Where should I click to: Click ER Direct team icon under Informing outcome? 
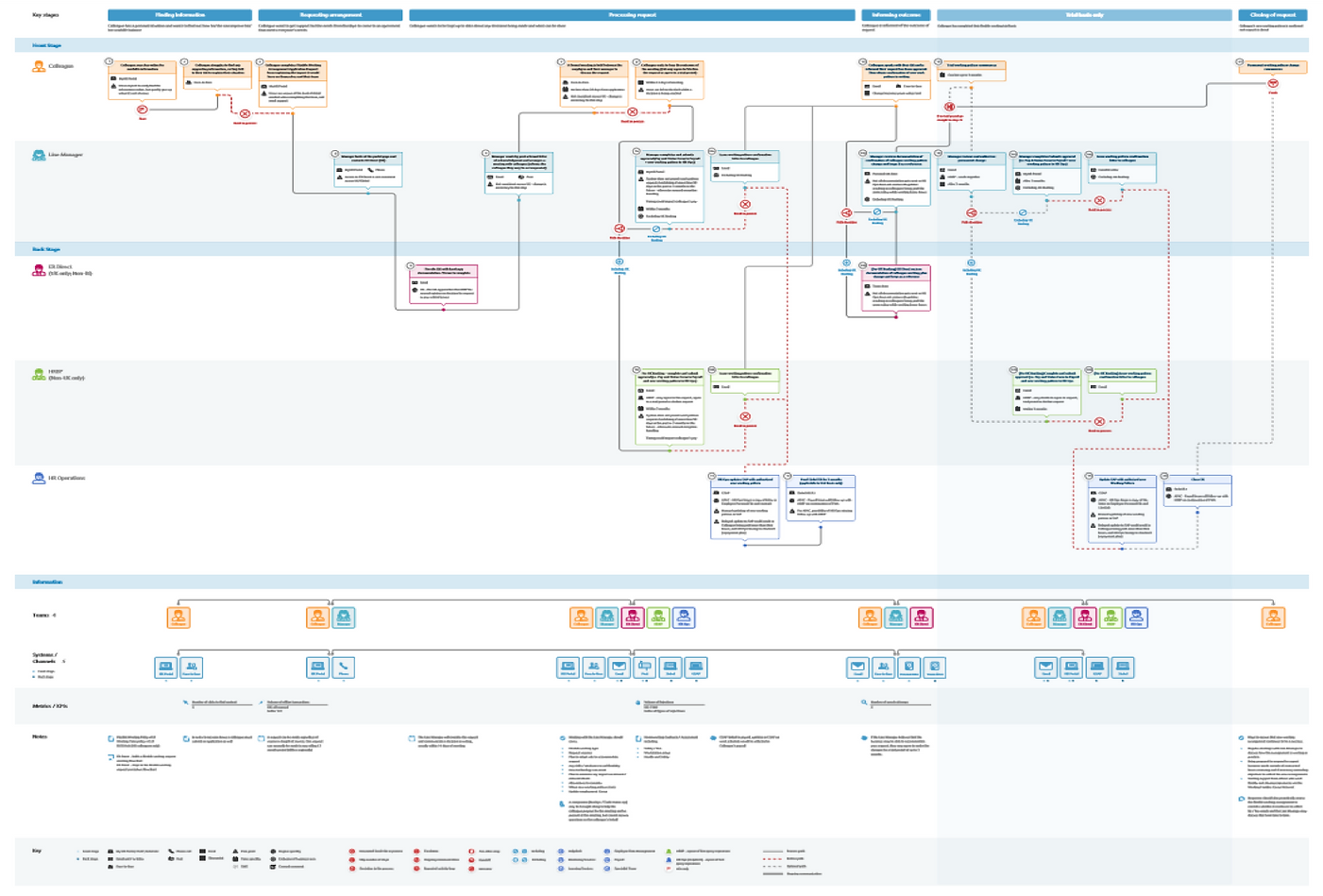coord(922,617)
